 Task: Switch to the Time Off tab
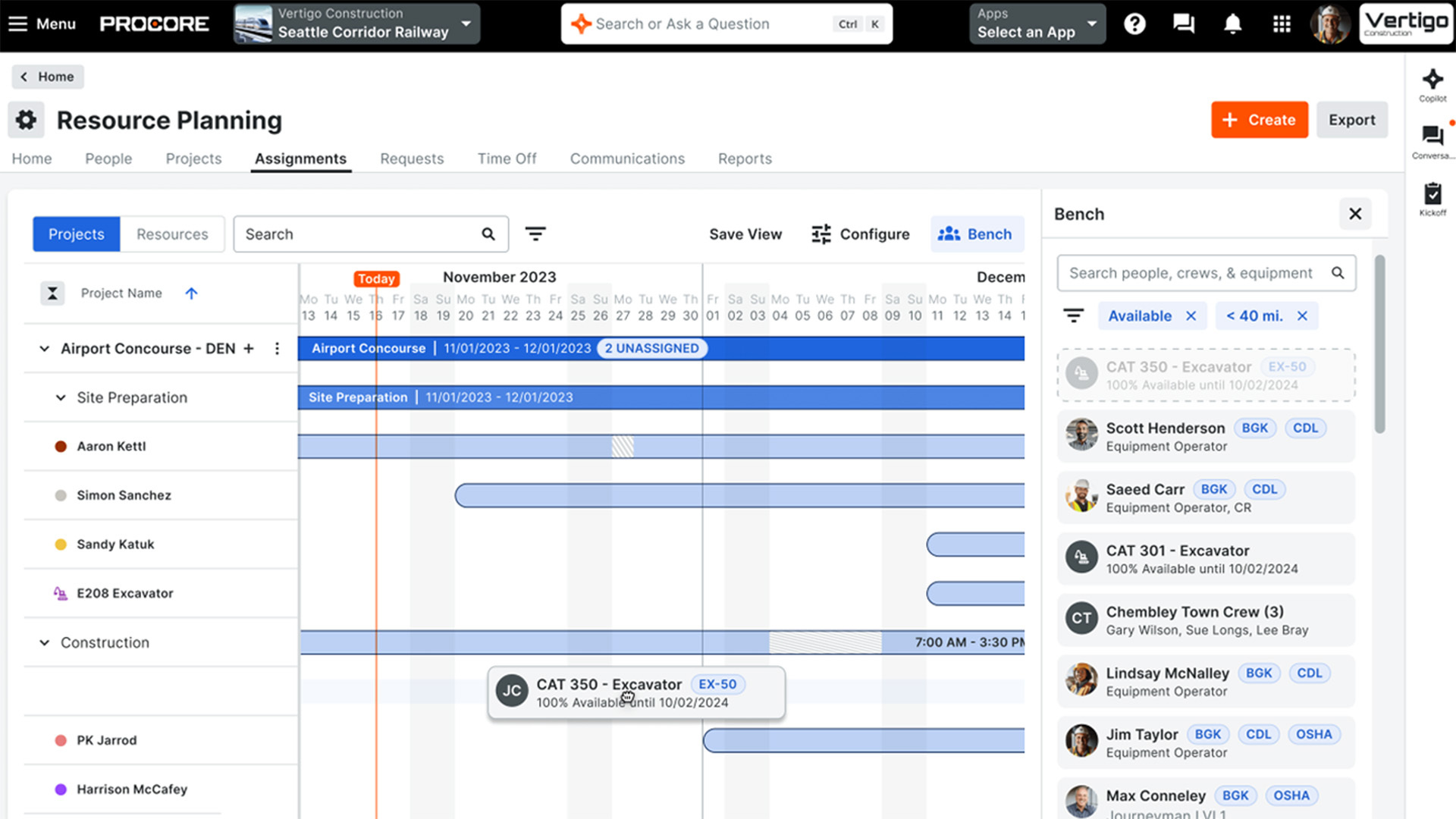pos(507,158)
